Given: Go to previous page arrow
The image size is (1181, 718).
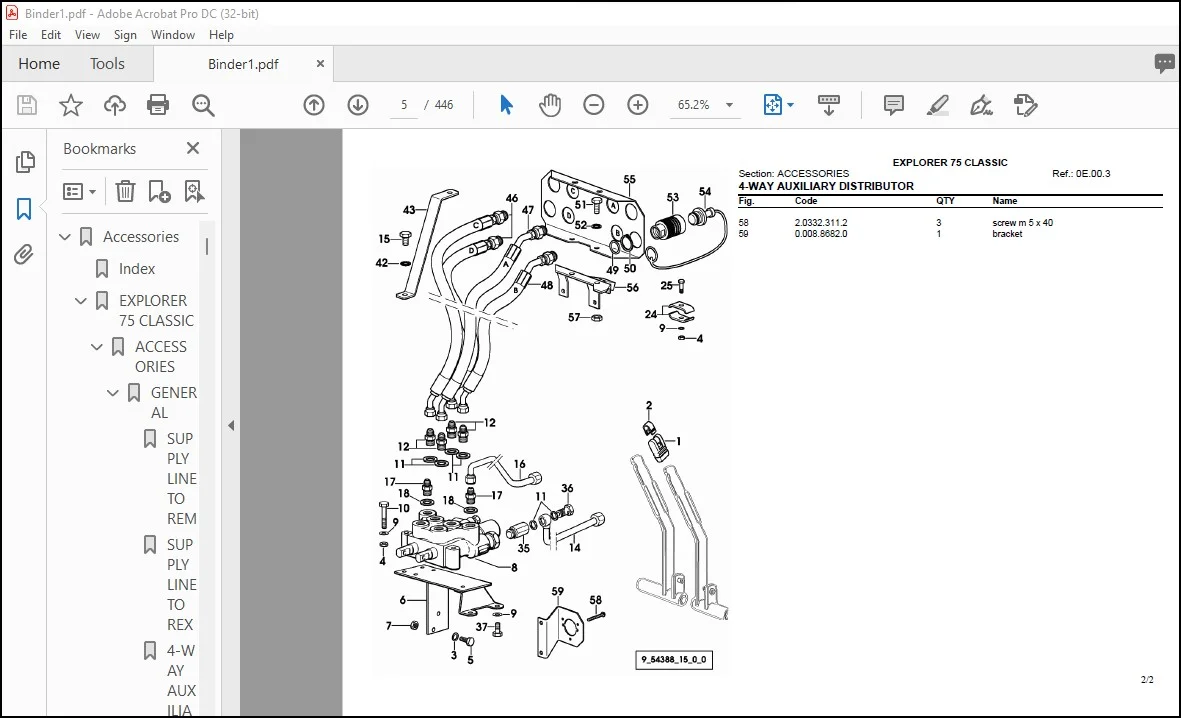Looking at the screenshot, I should [x=314, y=105].
